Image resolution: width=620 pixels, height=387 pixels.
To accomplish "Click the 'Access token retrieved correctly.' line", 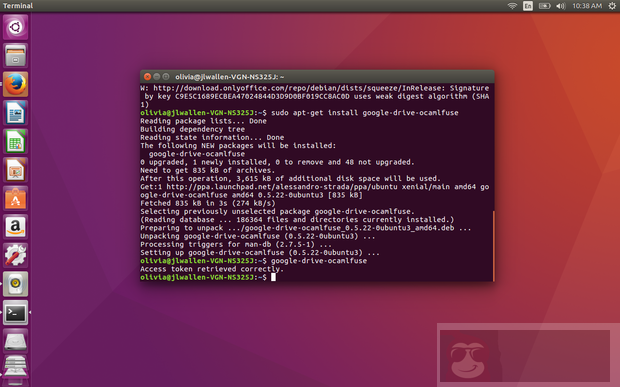I will tap(212, 269).
